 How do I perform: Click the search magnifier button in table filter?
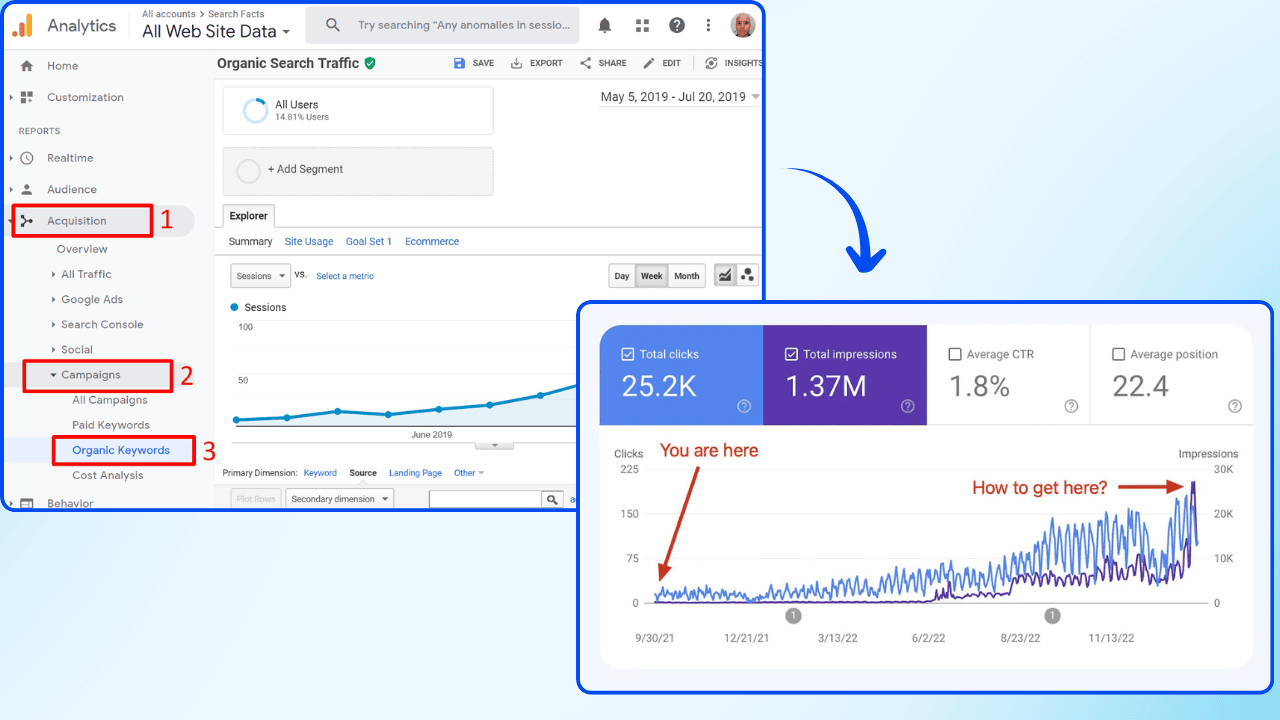[552, 499]
